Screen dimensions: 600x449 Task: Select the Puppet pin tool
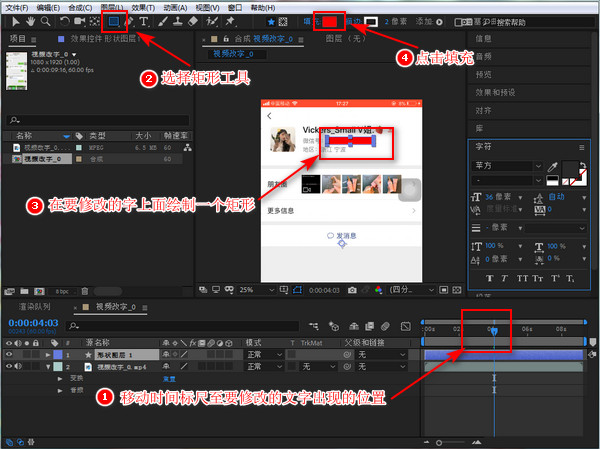(x=230, y=21)
